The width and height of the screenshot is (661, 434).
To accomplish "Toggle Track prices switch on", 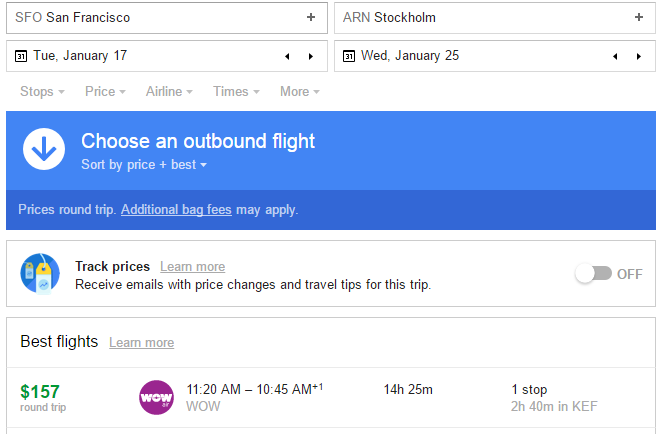I will pyautogui.click(x=593, y=273).
